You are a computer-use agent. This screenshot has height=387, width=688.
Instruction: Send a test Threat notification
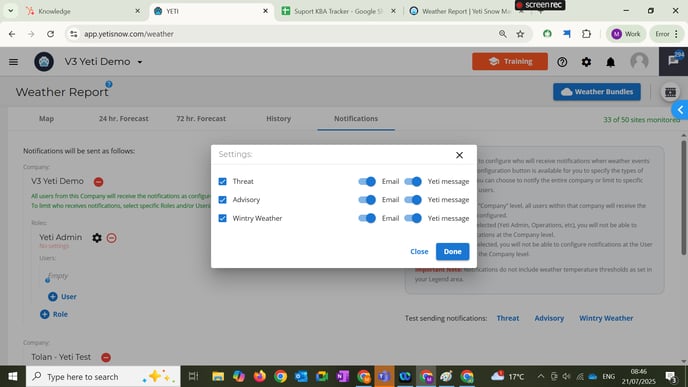[508, 318]
